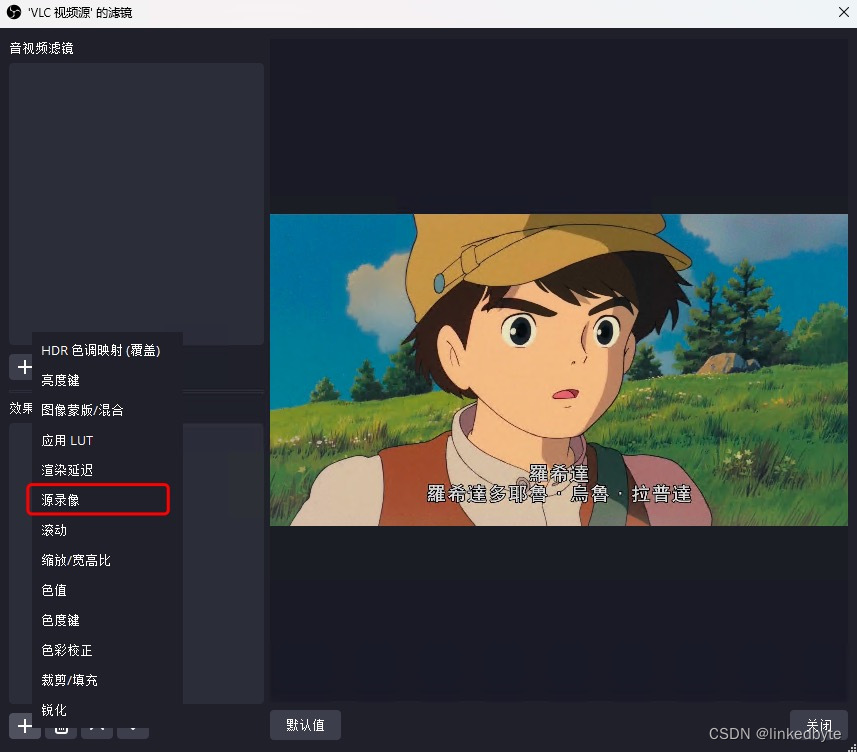Click the trash icon to remove a filter
Screen dimensions: 857x752
[61, 731]
